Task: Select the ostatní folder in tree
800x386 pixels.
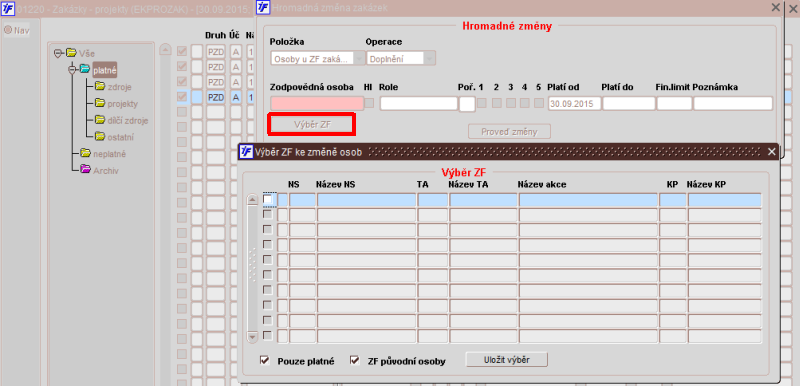Action: (121, 137)
